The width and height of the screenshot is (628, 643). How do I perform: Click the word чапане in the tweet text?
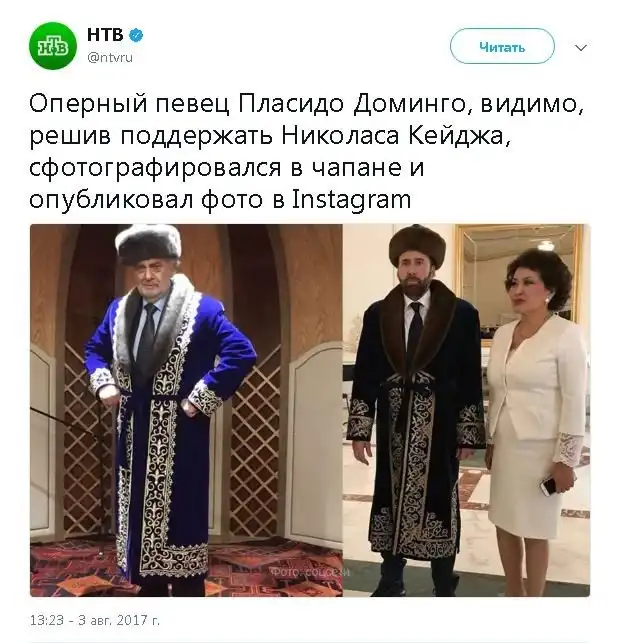(x=354, y=168)
